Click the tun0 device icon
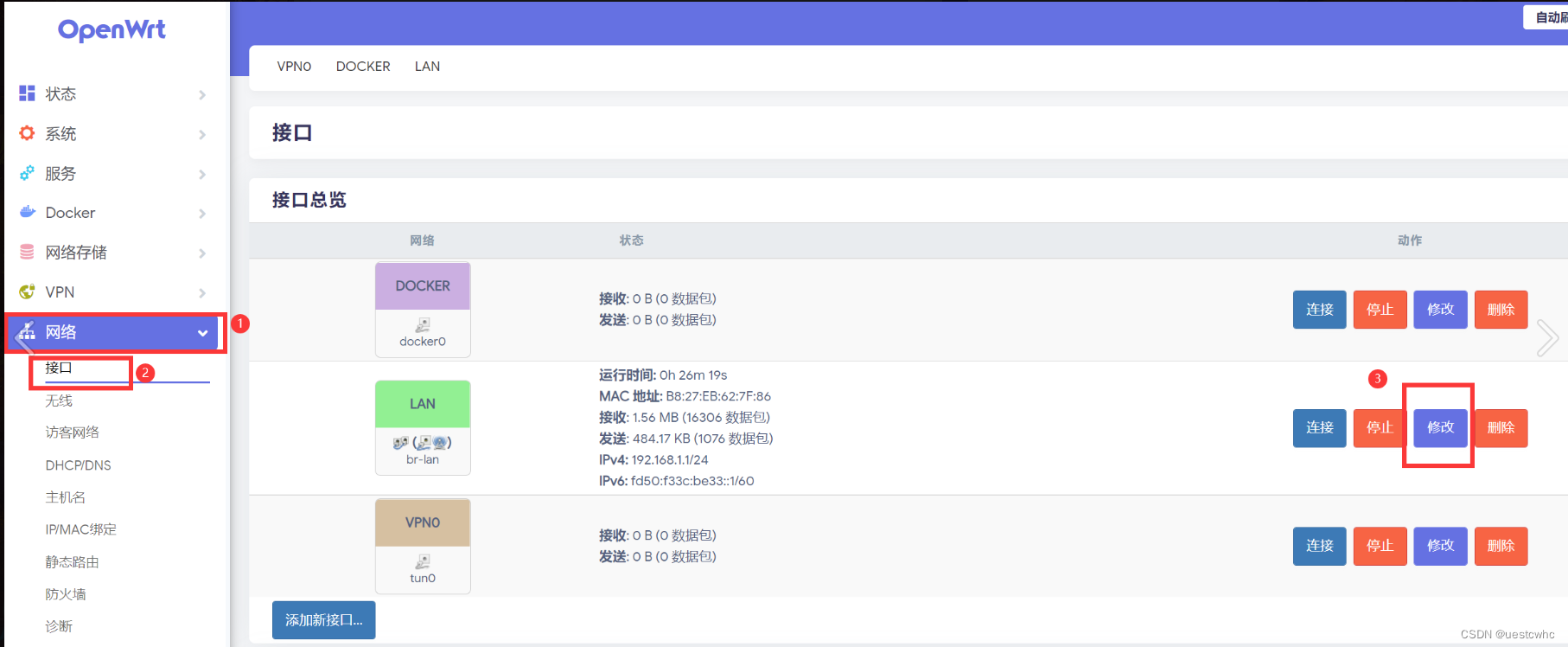1568x647 pixels. point(423,561)
